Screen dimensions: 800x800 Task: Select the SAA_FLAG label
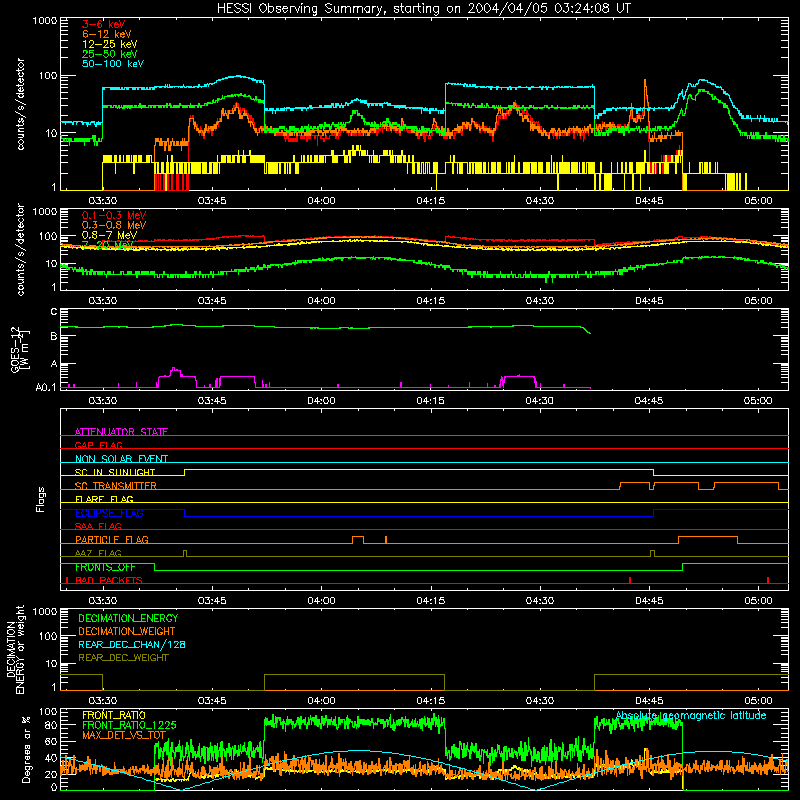click(x=98, y=526)
